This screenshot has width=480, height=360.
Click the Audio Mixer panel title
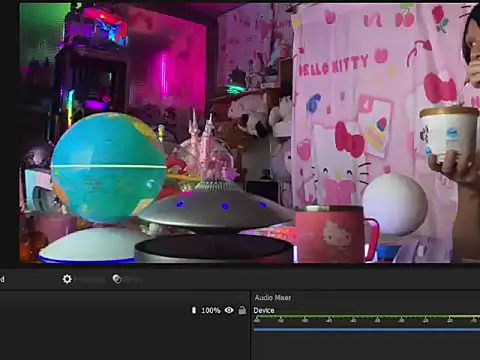[273, 298]
